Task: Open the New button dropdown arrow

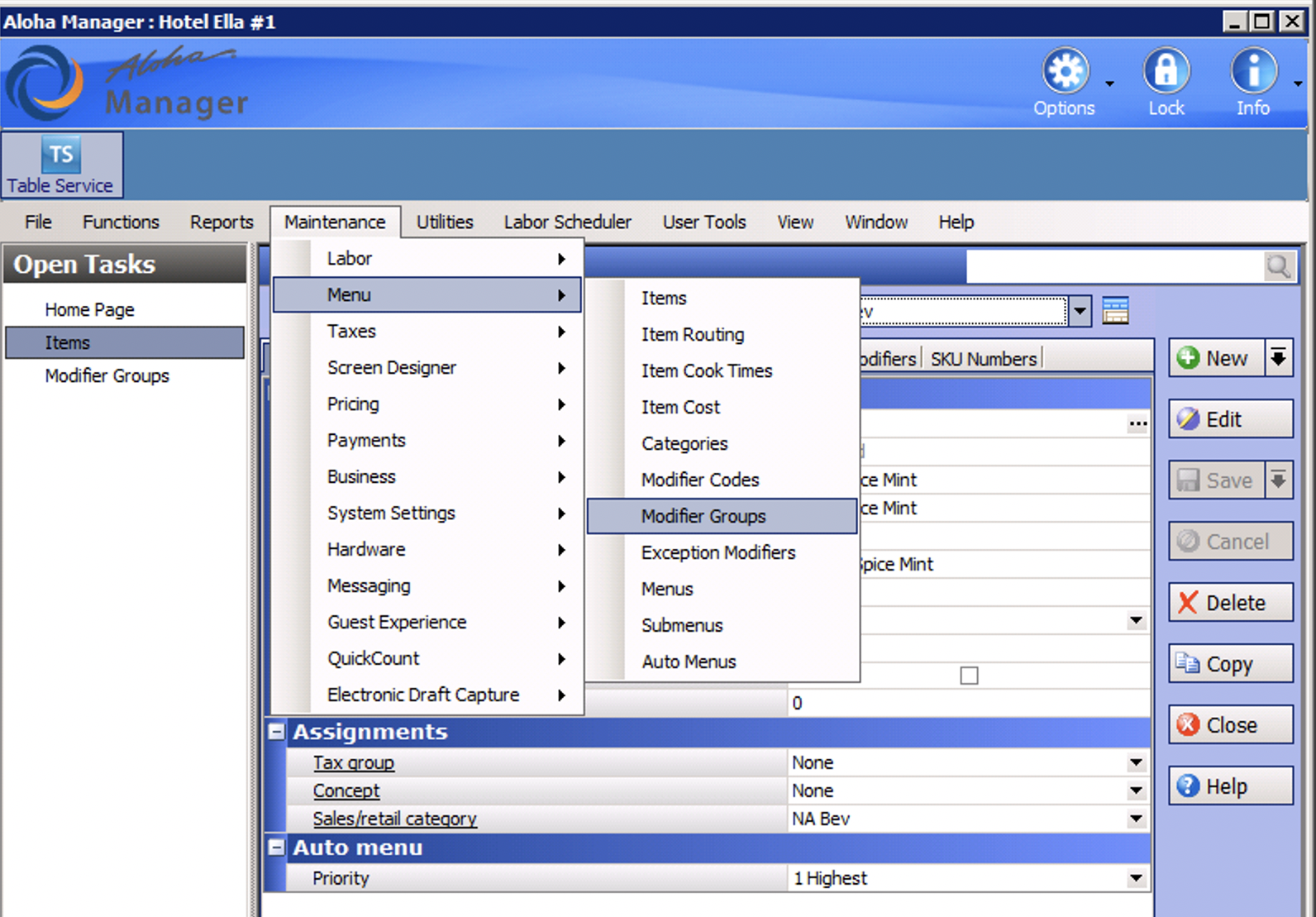Action: pyautogui.click(x=1278, y=358)
